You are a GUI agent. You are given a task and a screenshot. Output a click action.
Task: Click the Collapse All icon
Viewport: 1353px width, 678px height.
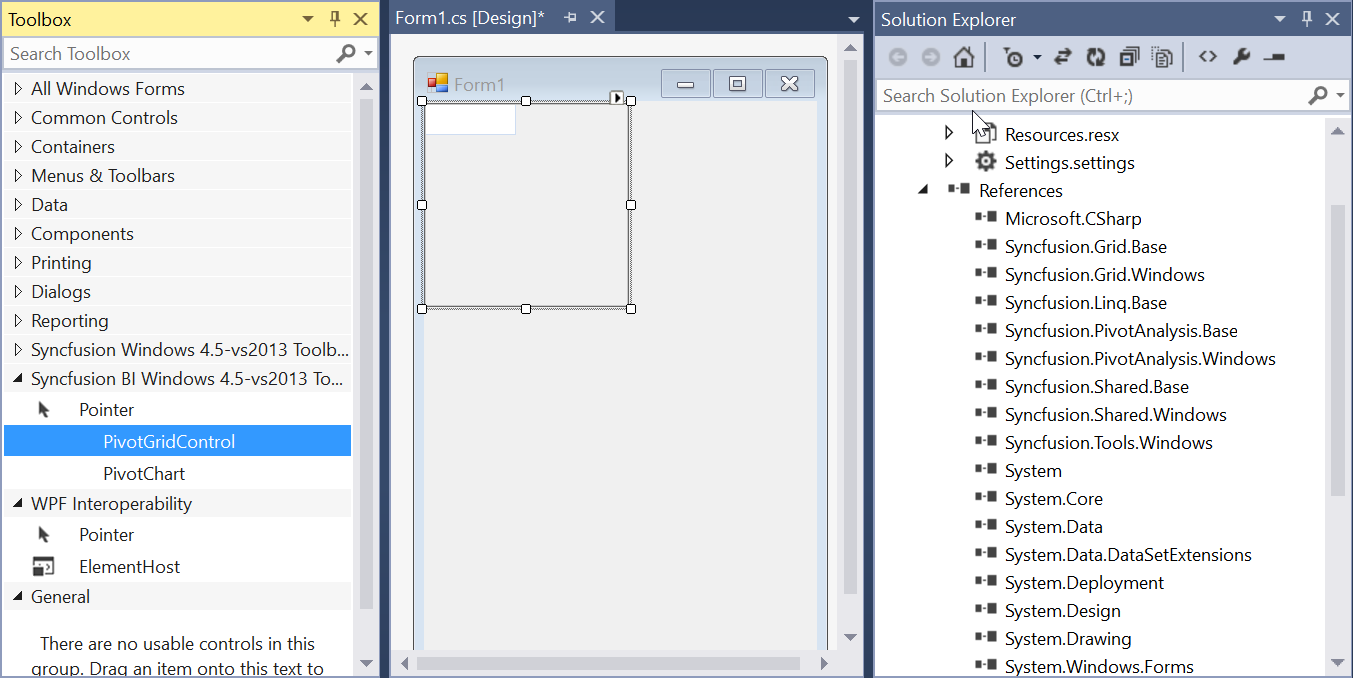point(1129,58)
